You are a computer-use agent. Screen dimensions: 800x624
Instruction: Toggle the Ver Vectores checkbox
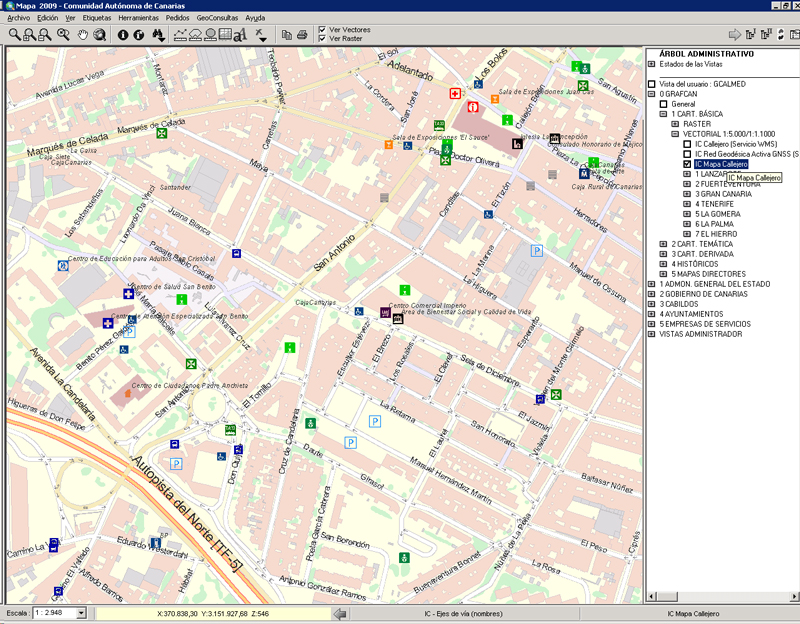point(322,30)
